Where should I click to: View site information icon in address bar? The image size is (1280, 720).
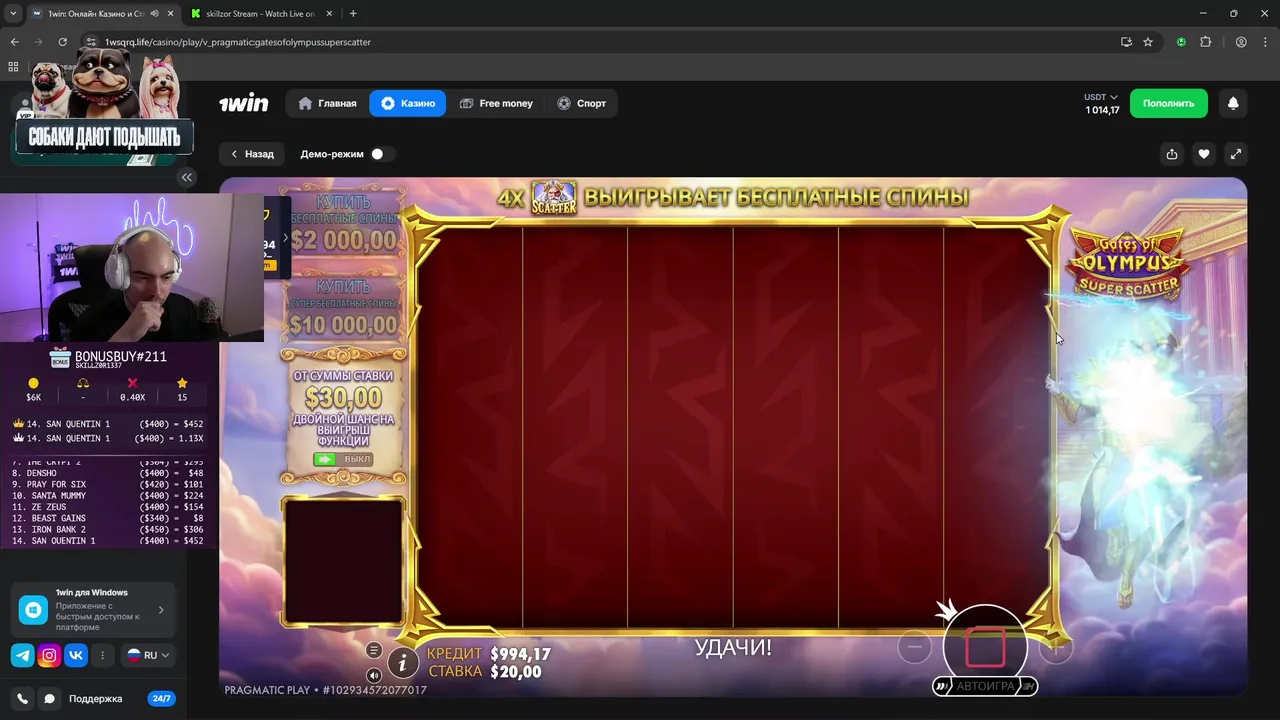91,42
